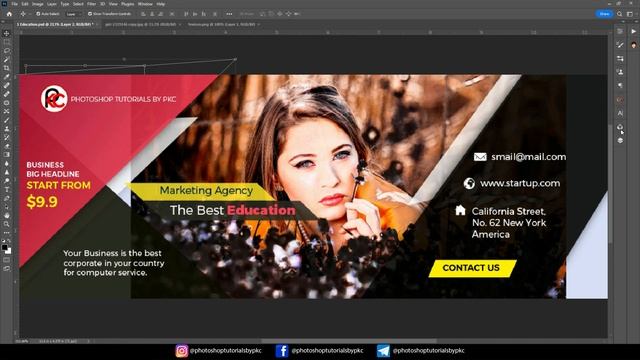
Task: Select the Lasso tool
Action: [7, 51]
